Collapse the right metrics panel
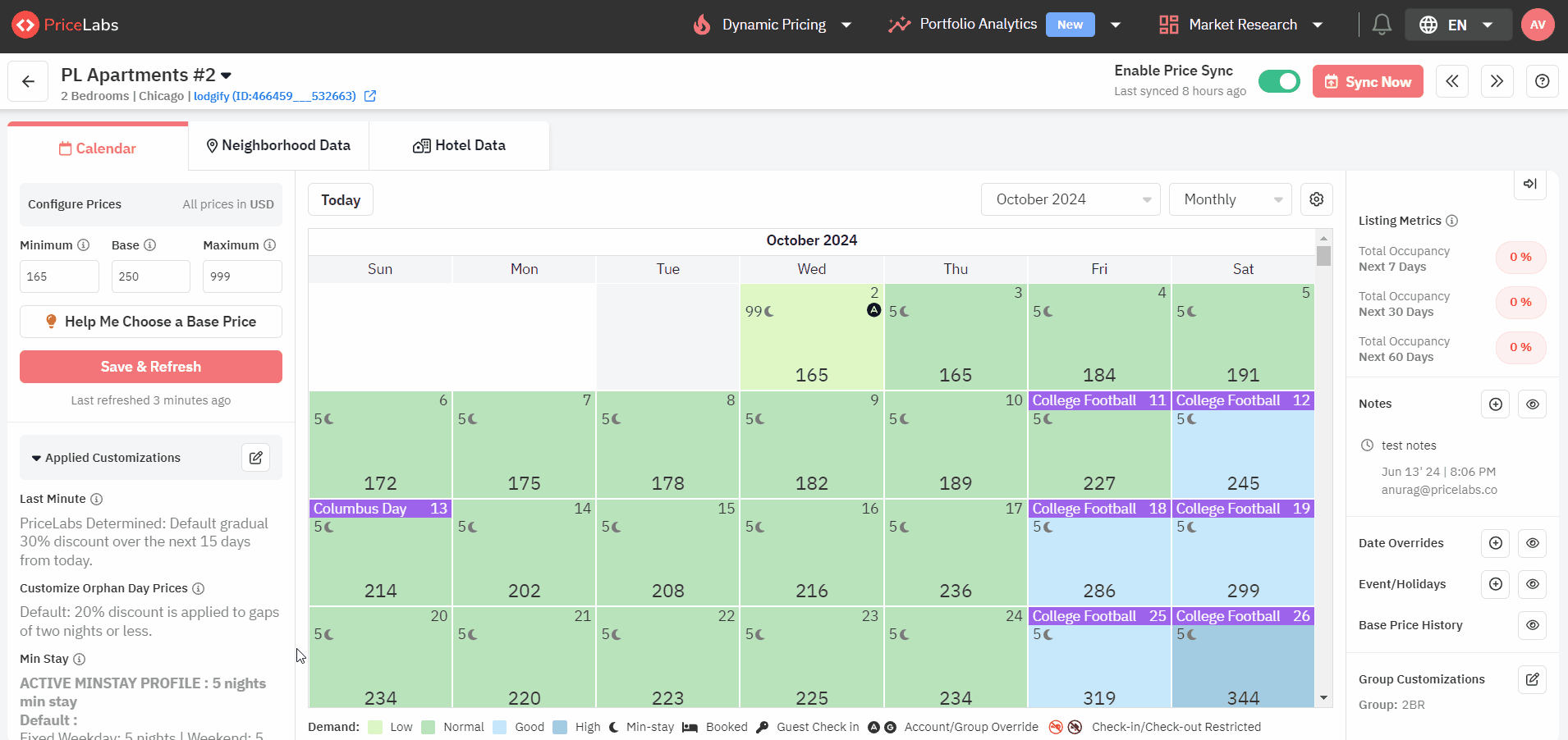The width and height of the screenshot is (1568, 740). (x=1530, y=184)
